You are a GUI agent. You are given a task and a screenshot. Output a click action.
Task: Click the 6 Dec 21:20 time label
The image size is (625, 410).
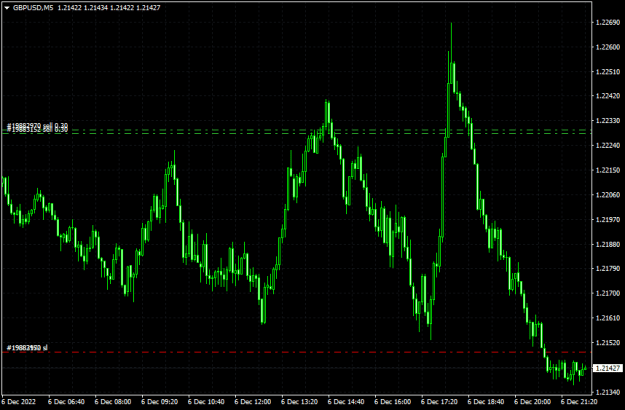coord(579,402)
